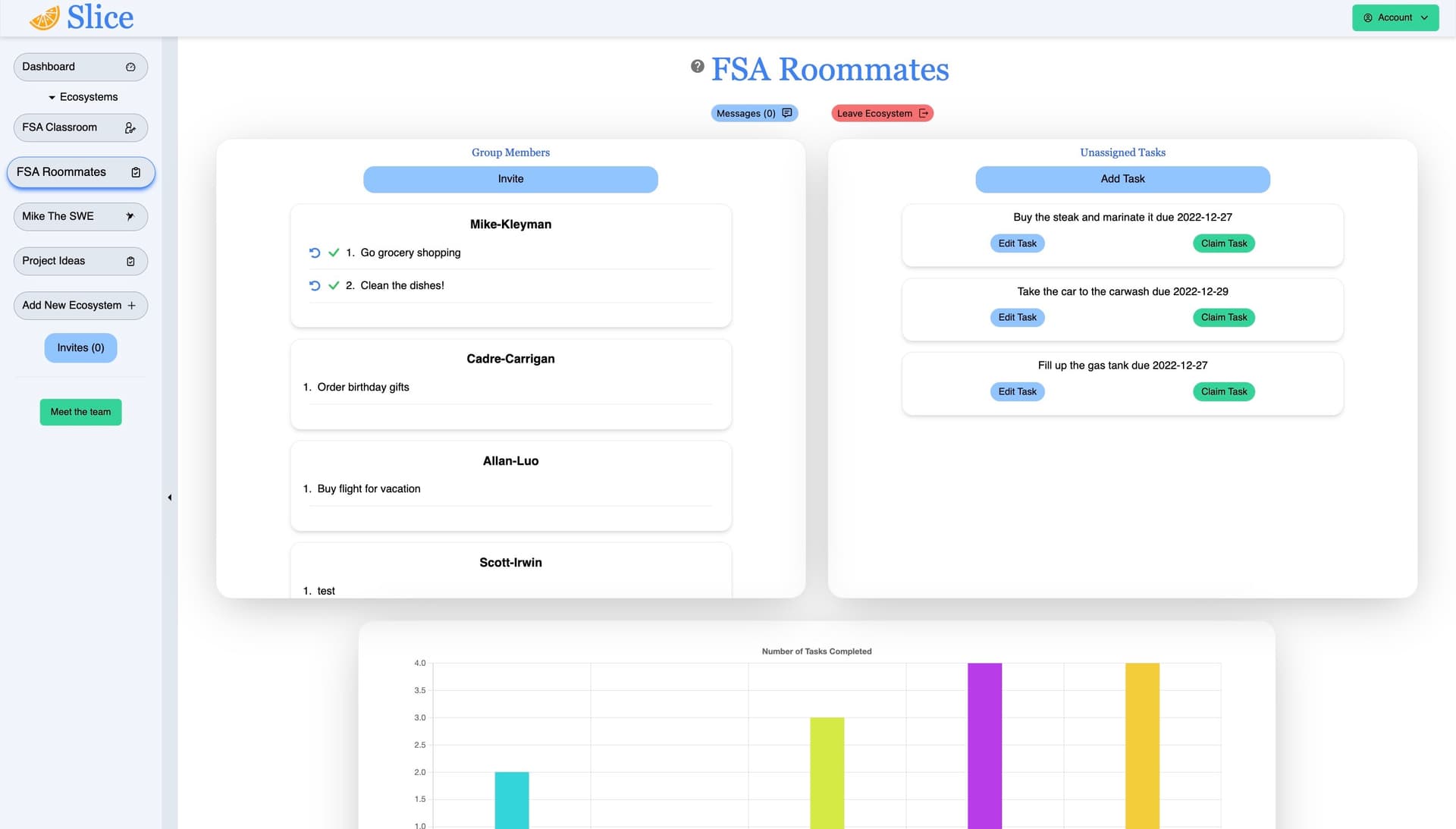Click the purple bar in the chart

984,743
